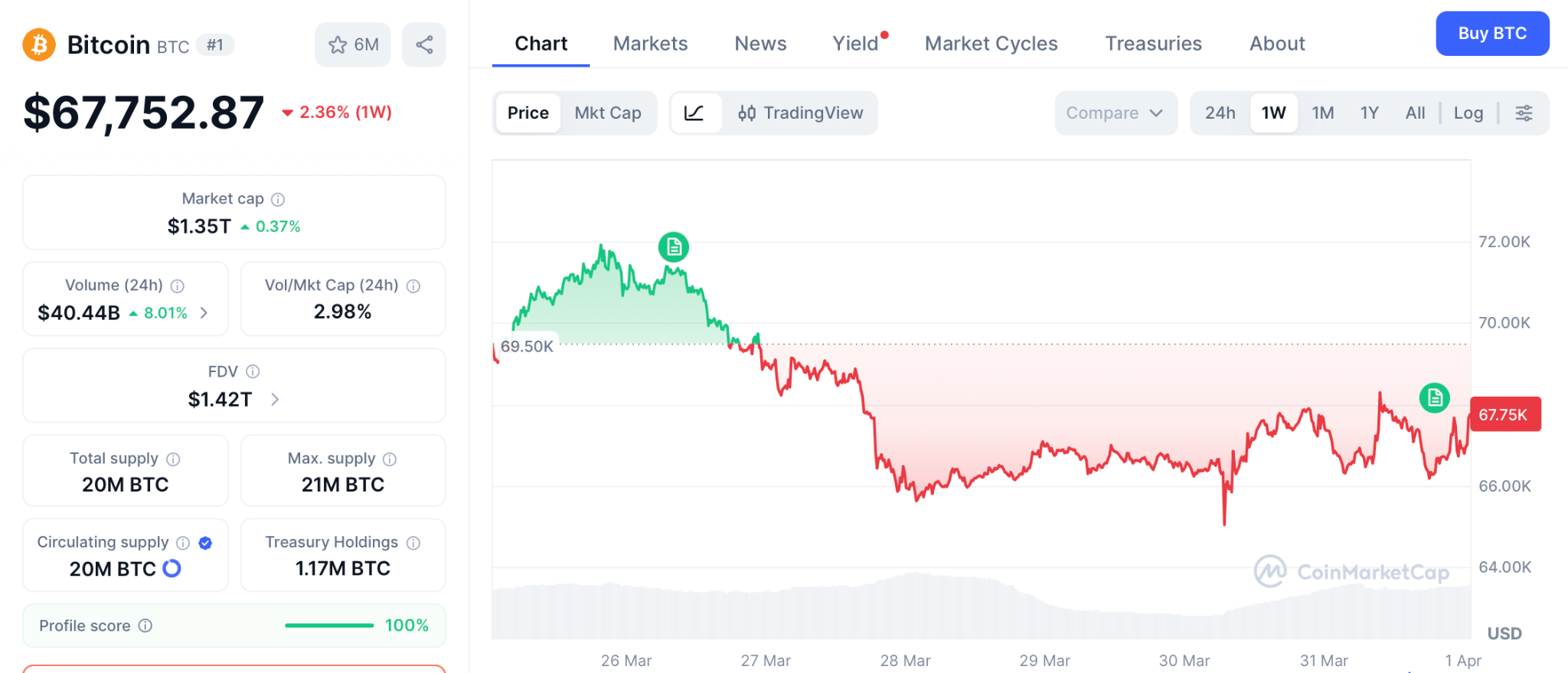Switch chart to Mkt Cap
Screen dimensions: 1568x673
tap(608, 113)
